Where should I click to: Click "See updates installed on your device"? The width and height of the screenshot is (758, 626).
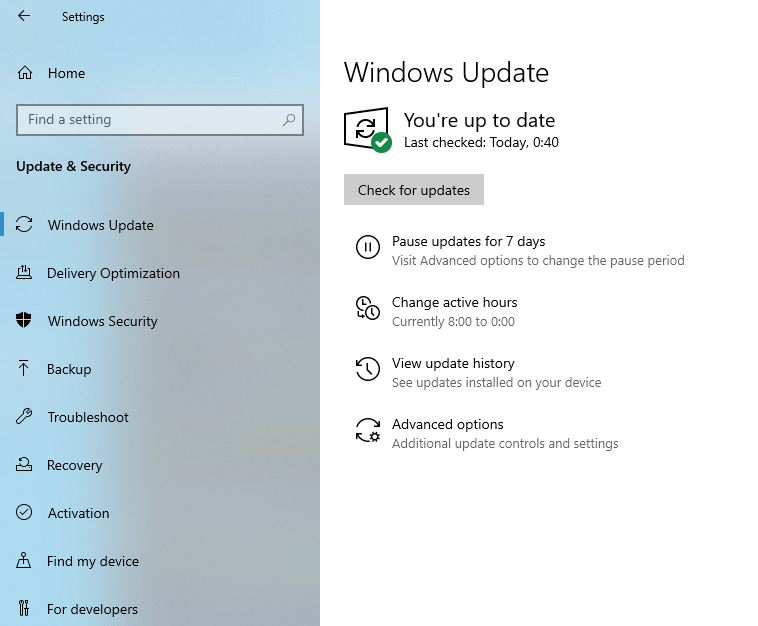tap(496, 382)
